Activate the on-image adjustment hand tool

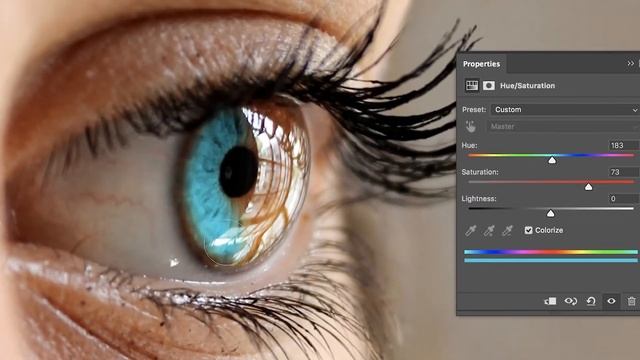pyautogui.click(x=471, y=127)
